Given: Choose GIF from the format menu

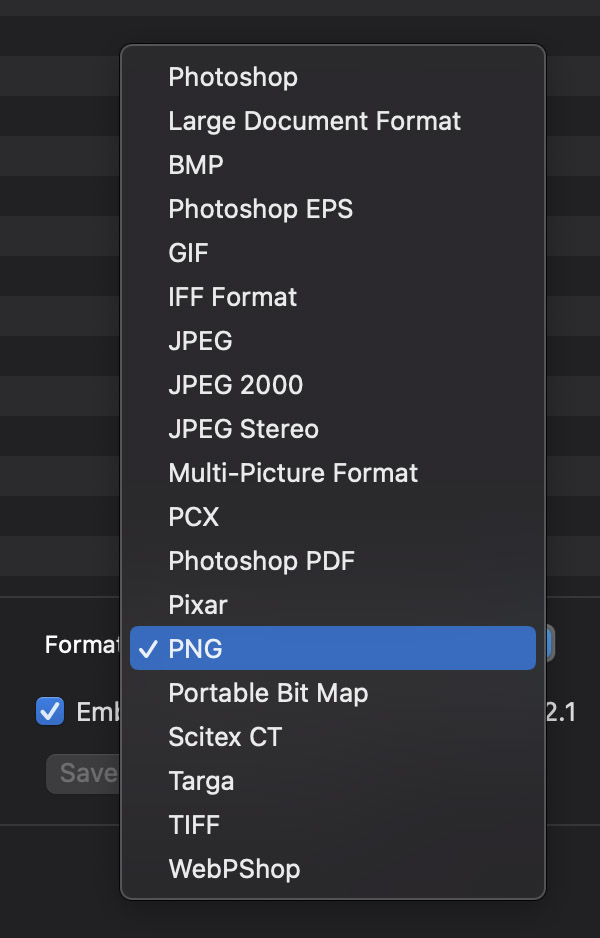Looking at the screenshot, I should 188,253.
